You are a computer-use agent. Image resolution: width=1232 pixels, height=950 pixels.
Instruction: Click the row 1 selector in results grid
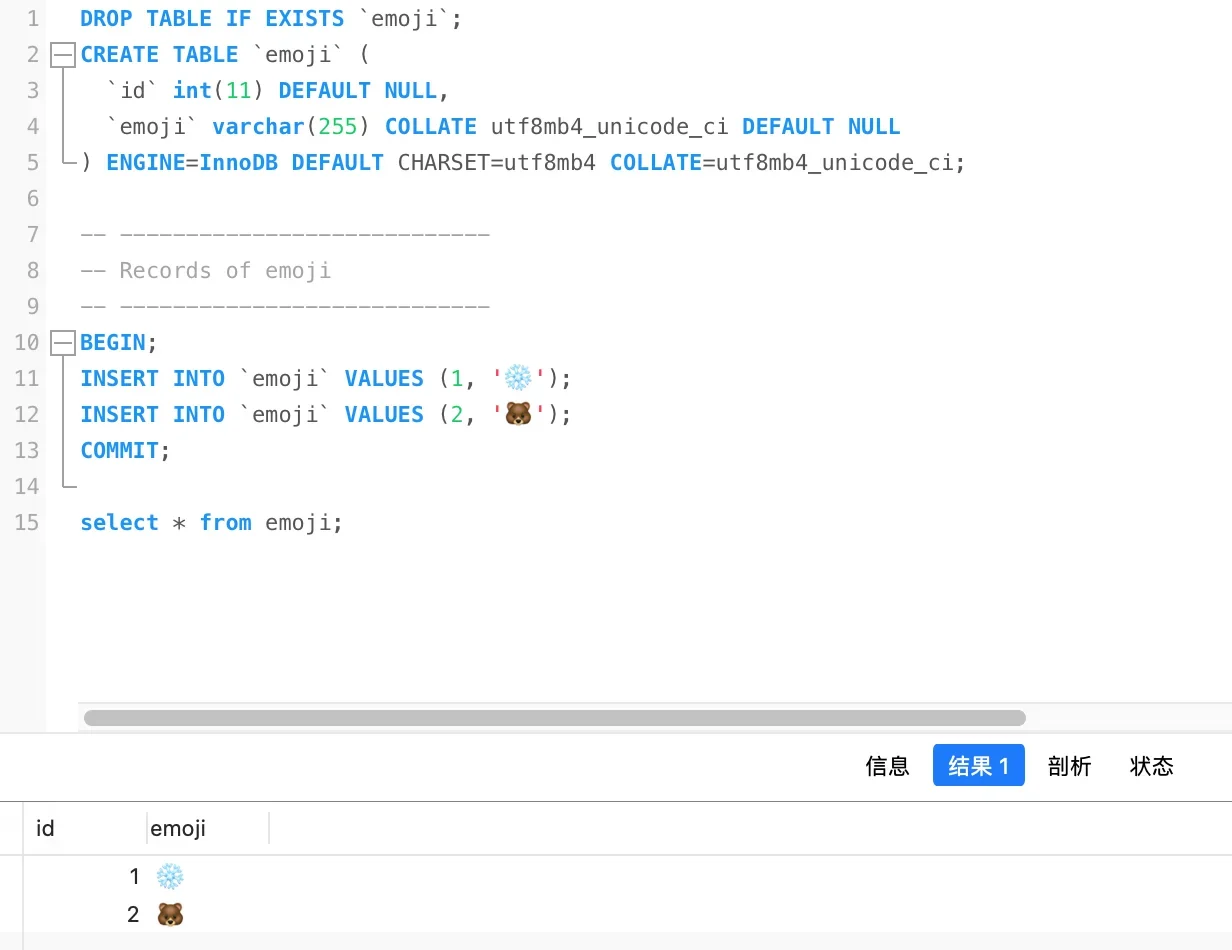pos(12,877)
